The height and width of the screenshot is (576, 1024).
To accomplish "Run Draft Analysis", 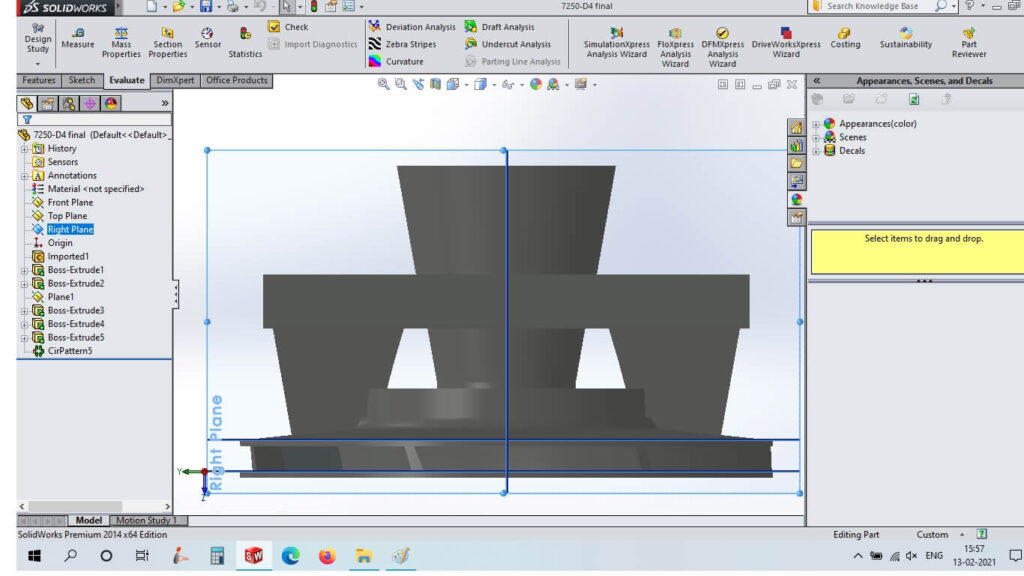I will [500, 27].
